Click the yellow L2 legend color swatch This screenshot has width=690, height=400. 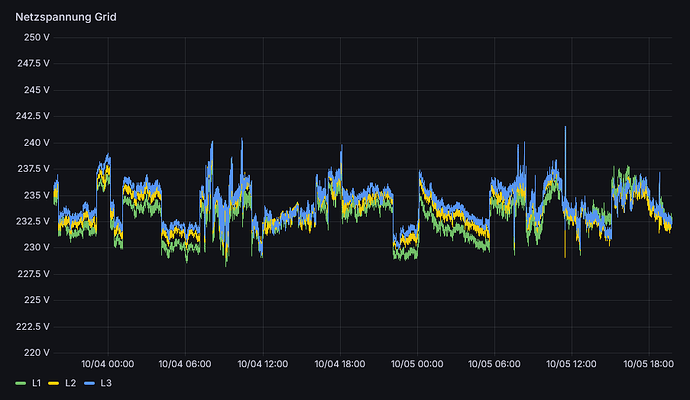(x=54, y=384)
